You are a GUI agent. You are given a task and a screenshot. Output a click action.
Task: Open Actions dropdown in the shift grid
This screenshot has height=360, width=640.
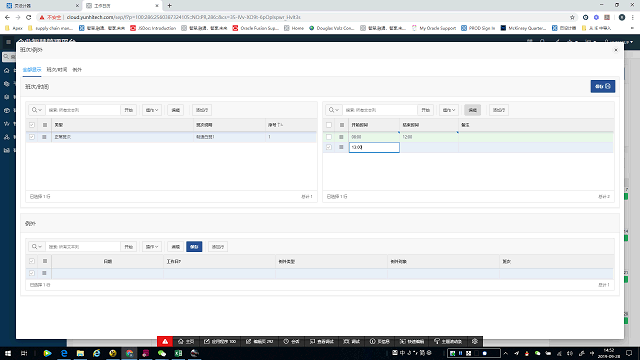coord(152,110)
